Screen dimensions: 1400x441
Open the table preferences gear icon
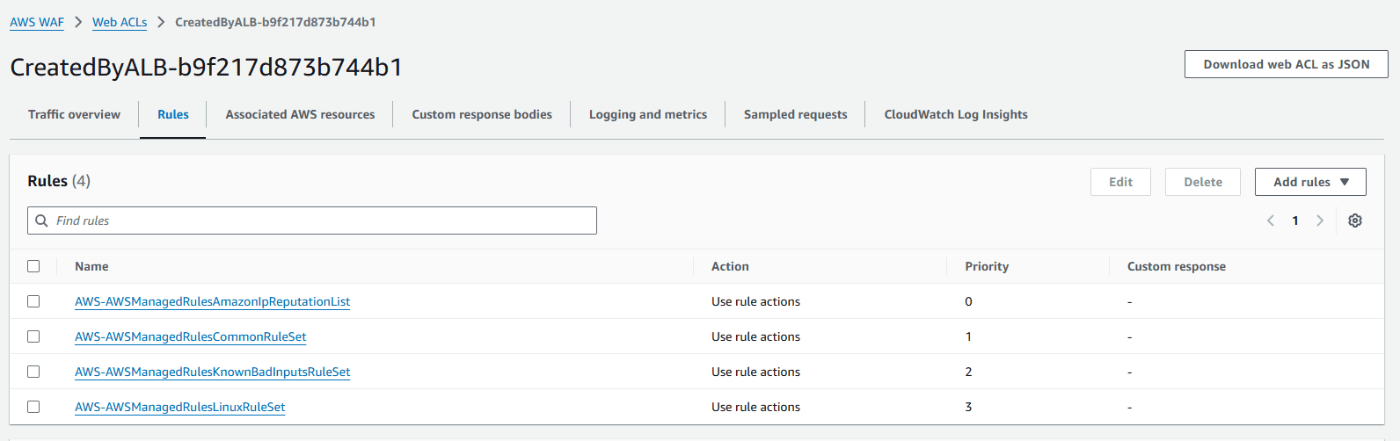pyautogui.click(x=1355, y=221)
